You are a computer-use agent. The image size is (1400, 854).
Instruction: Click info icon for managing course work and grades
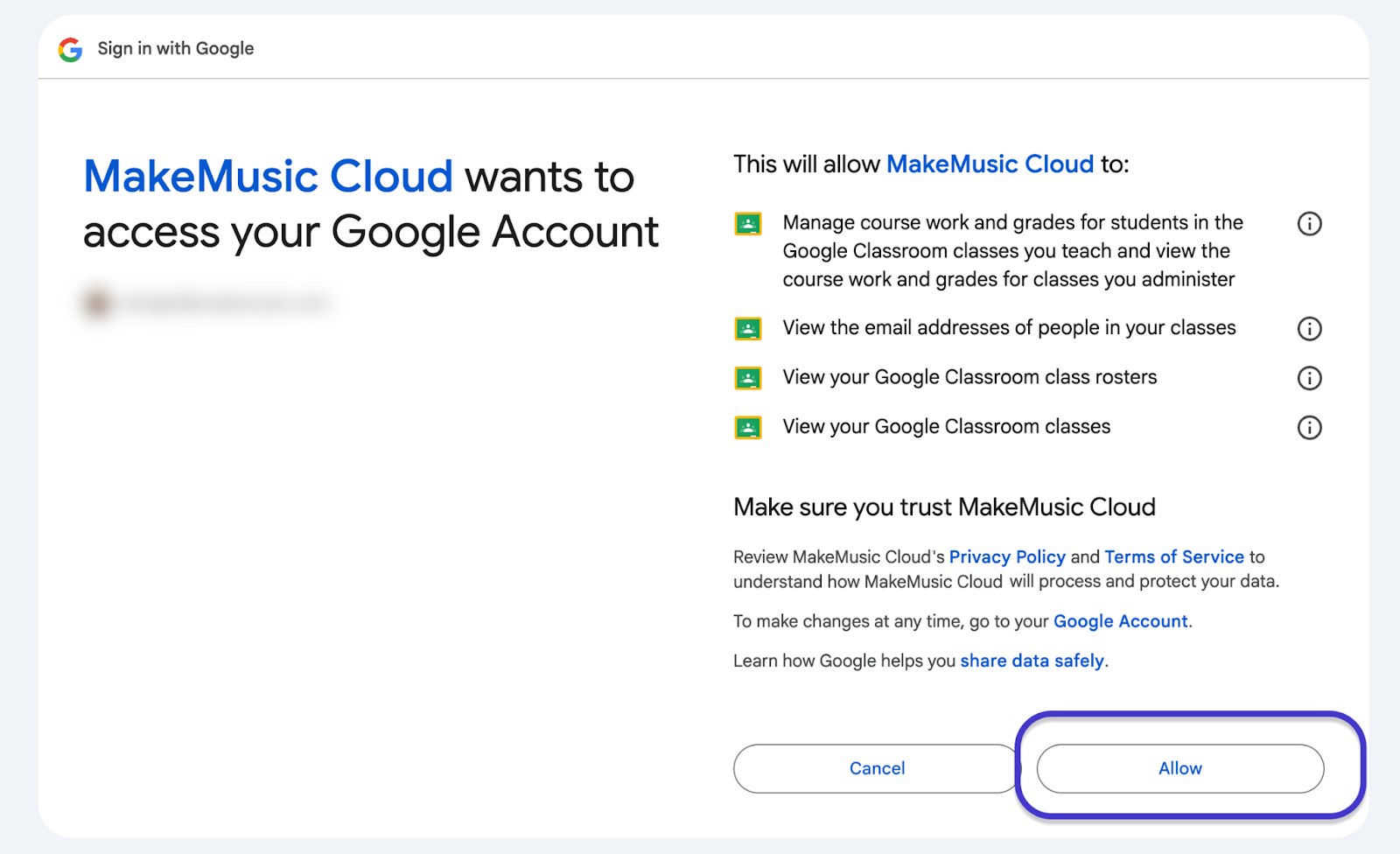pyautogui.click(x=1309, y=224)
